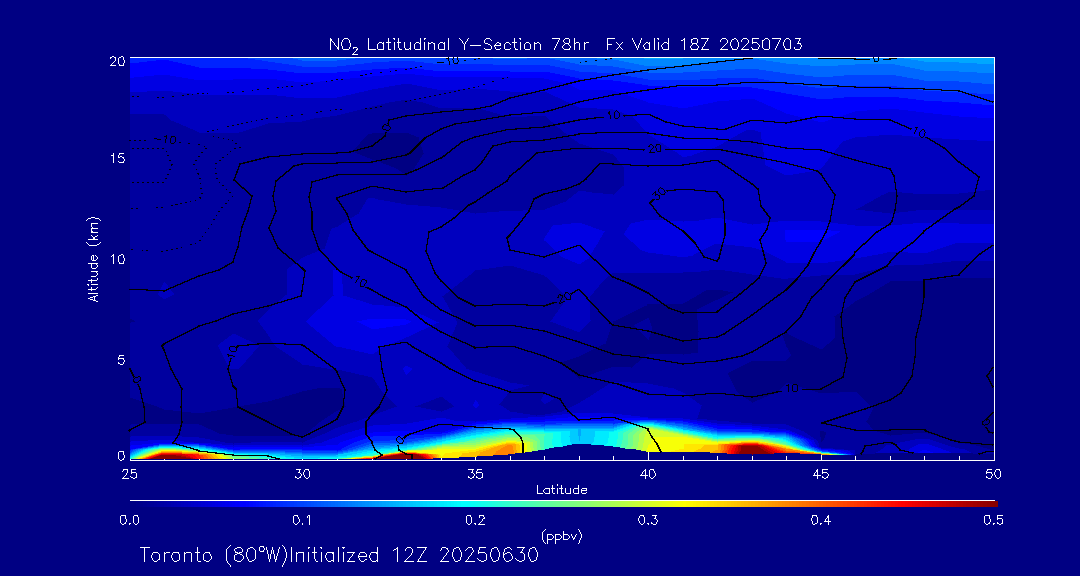Click the 0.5 color scale value
Screen dimensions: 1080x576
click(994, 521)
